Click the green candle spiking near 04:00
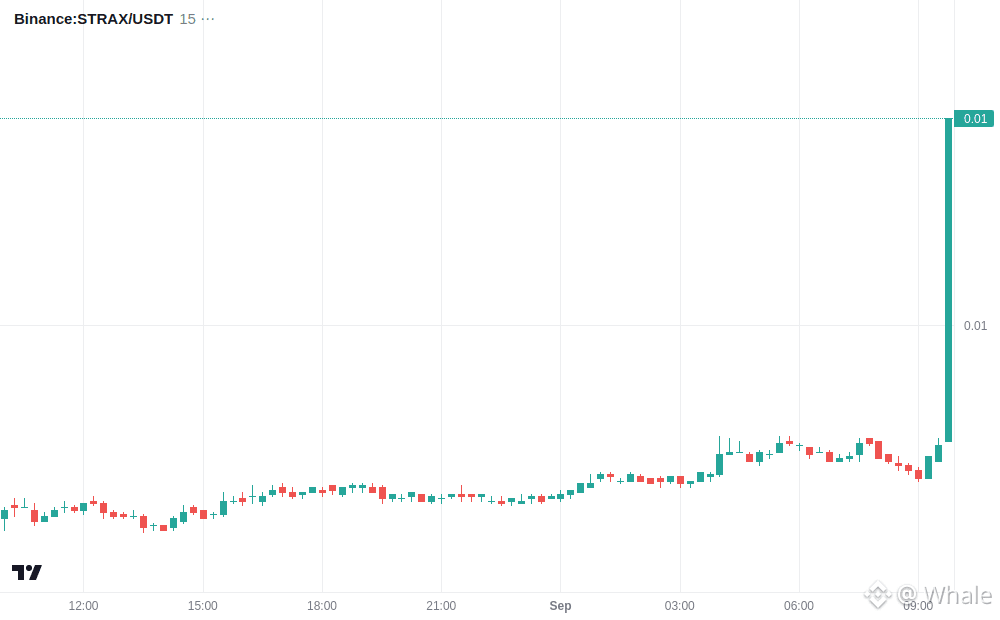 tap(719, 457)
